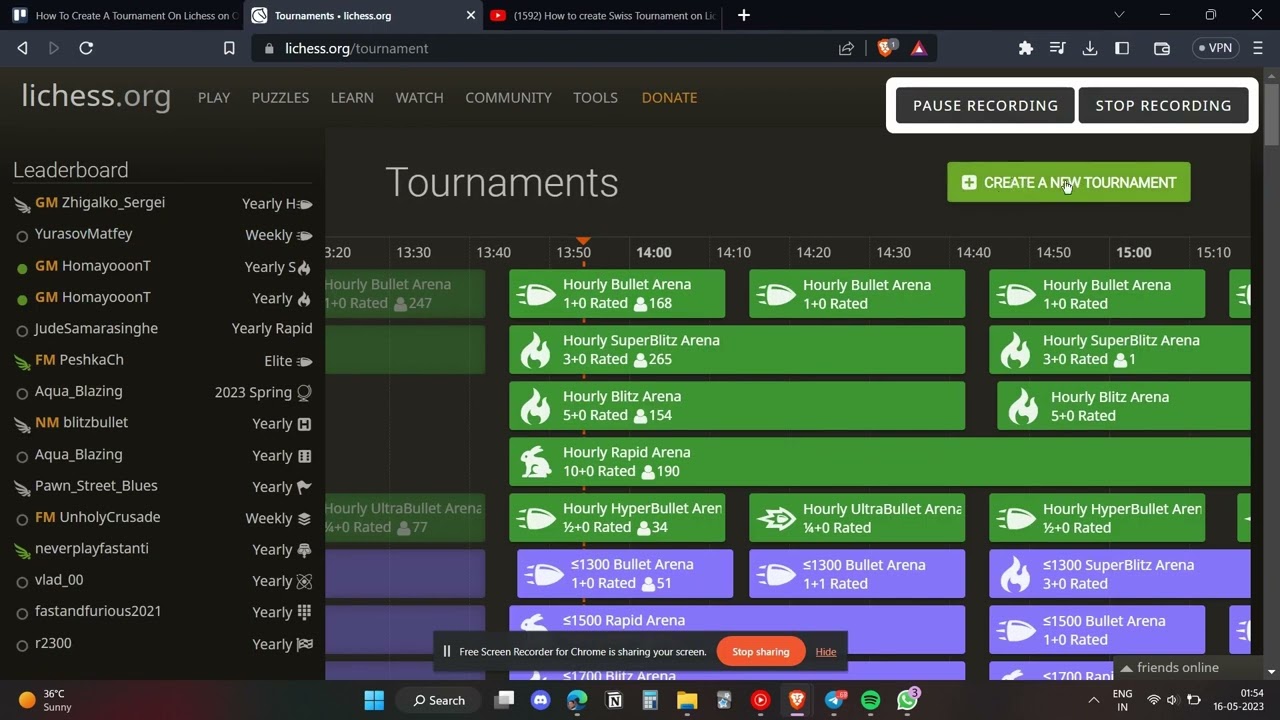The height and width of the screenshot is (720, 1280).
Task: Open the Brave Wallet icon
Action: coord(1162,48)
